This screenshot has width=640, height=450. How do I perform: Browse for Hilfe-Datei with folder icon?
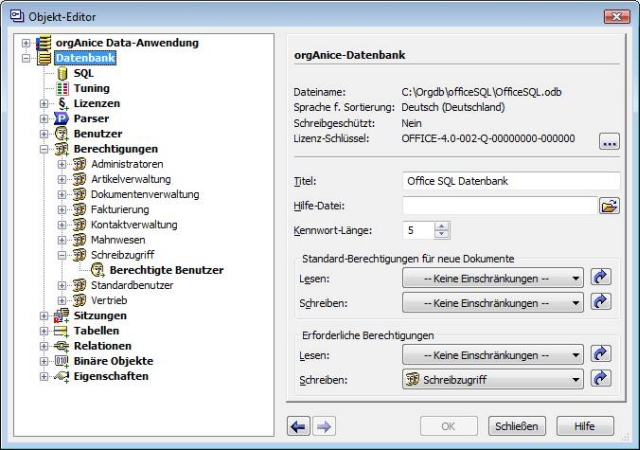(x=609, y=206)
